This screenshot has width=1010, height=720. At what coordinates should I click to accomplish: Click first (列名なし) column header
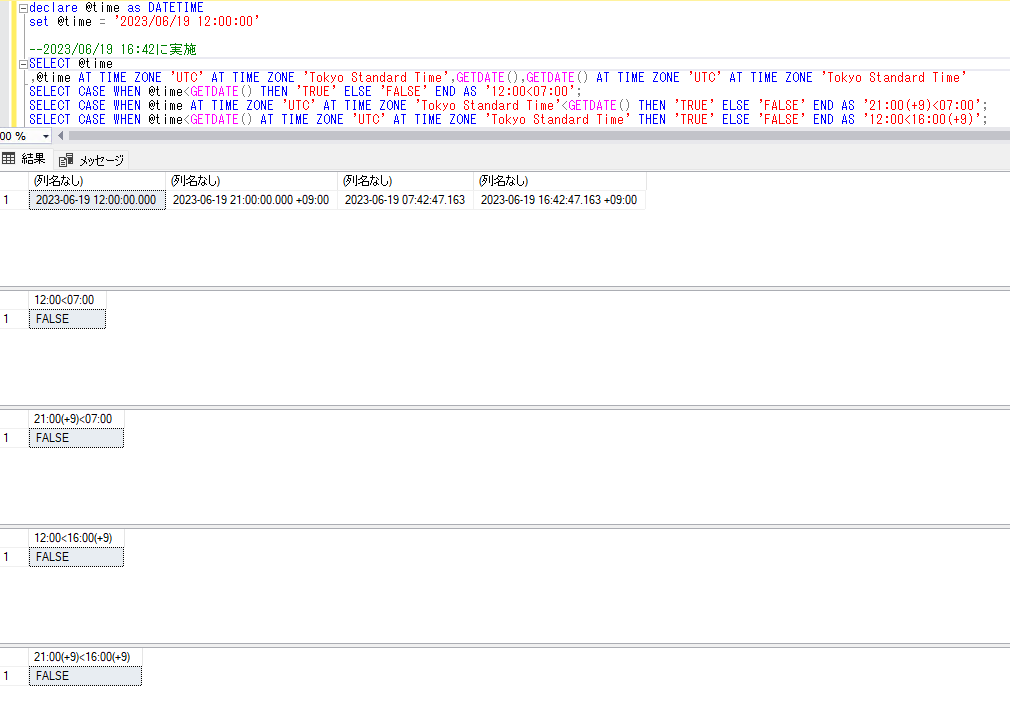coord(97,181)
